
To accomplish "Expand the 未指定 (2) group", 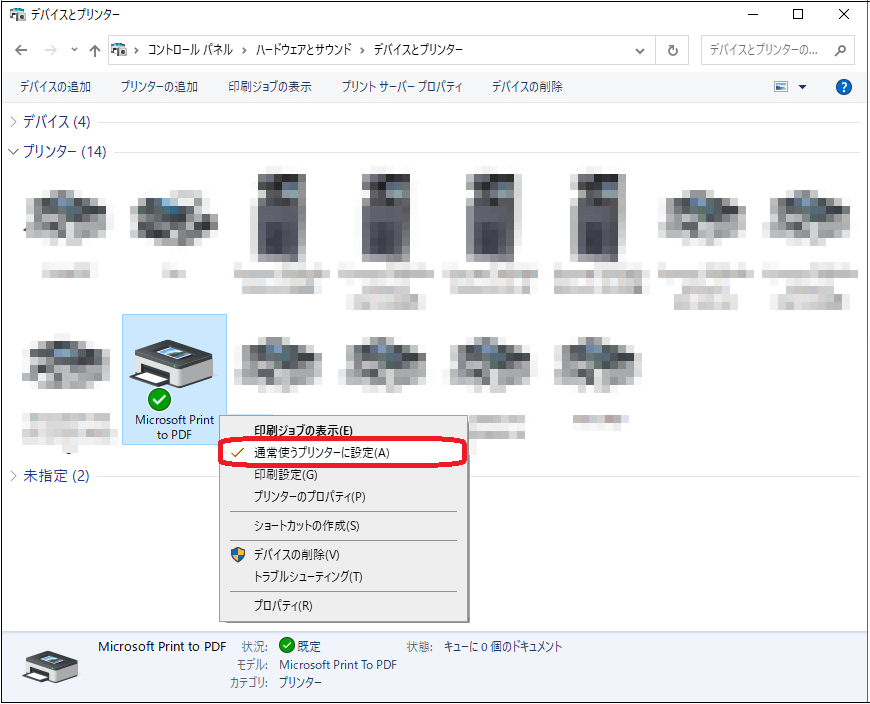I will point(13,476).
